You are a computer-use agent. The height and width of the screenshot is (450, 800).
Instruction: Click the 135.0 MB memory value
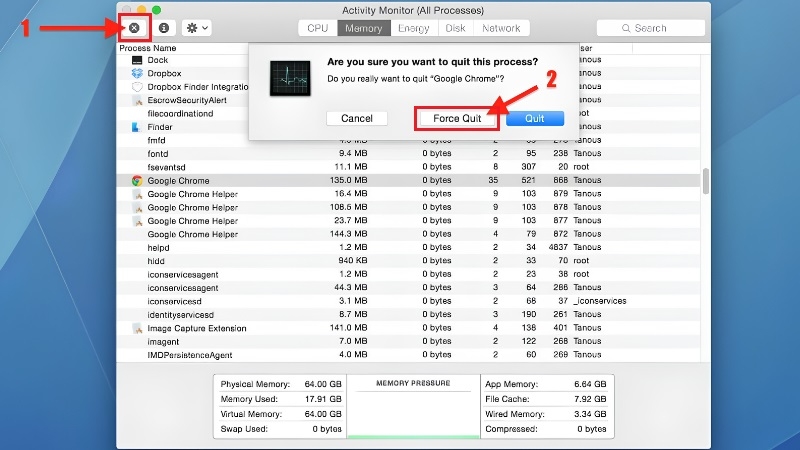348,180
